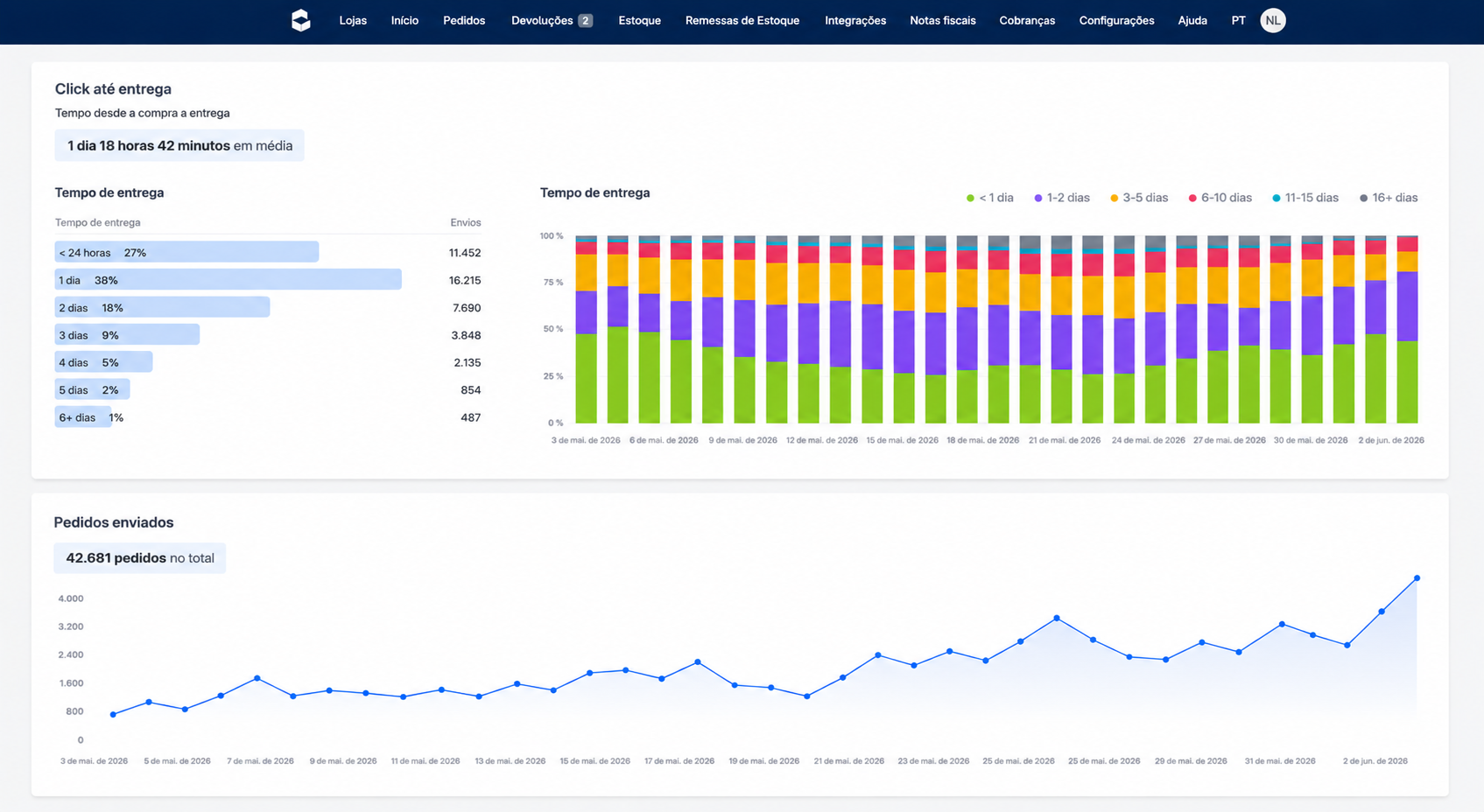Click the 487 envios value
Viewport: 1484px width, 812px height.
471,417
